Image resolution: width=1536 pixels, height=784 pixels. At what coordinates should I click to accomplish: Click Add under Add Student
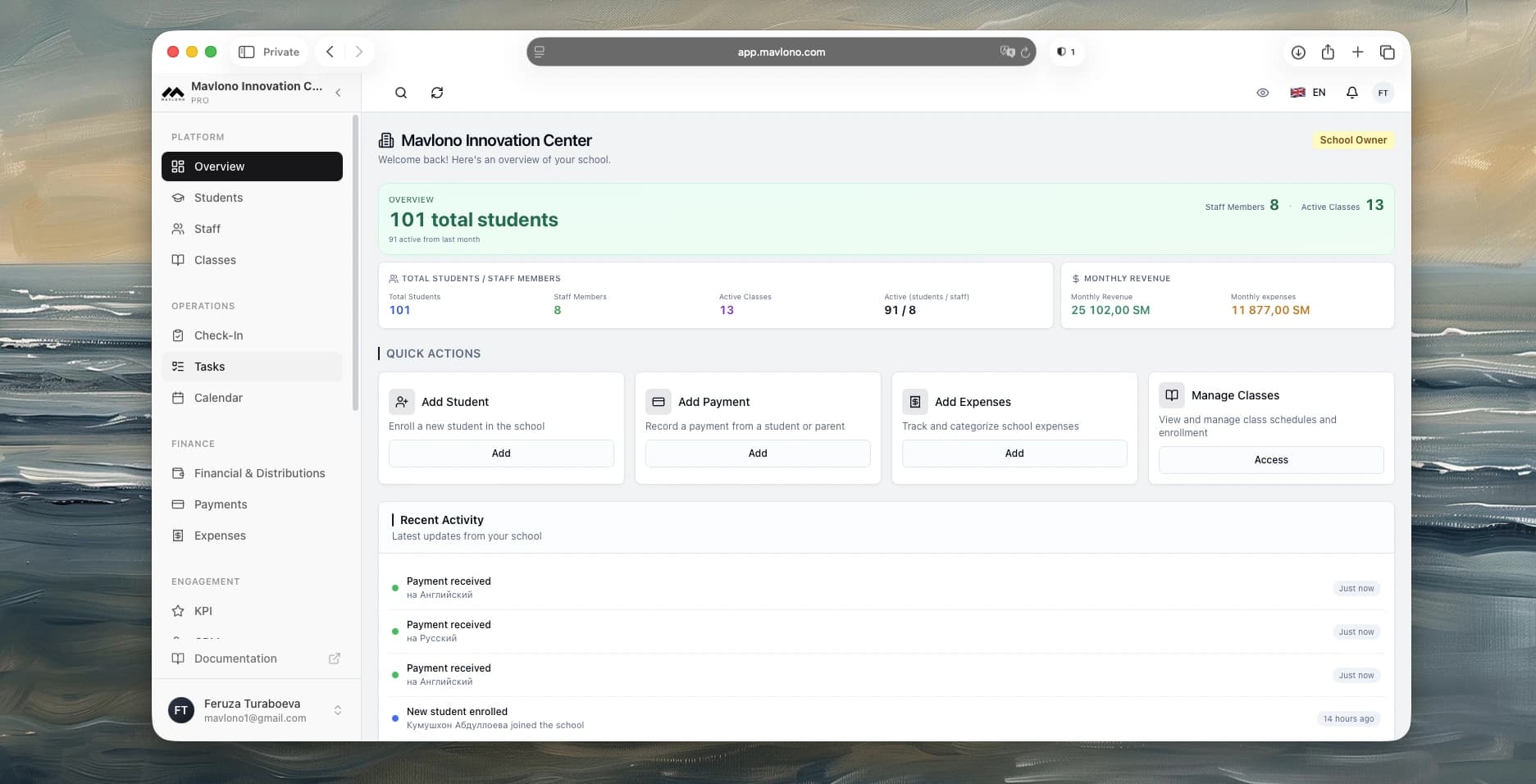(x=500, y=453)
